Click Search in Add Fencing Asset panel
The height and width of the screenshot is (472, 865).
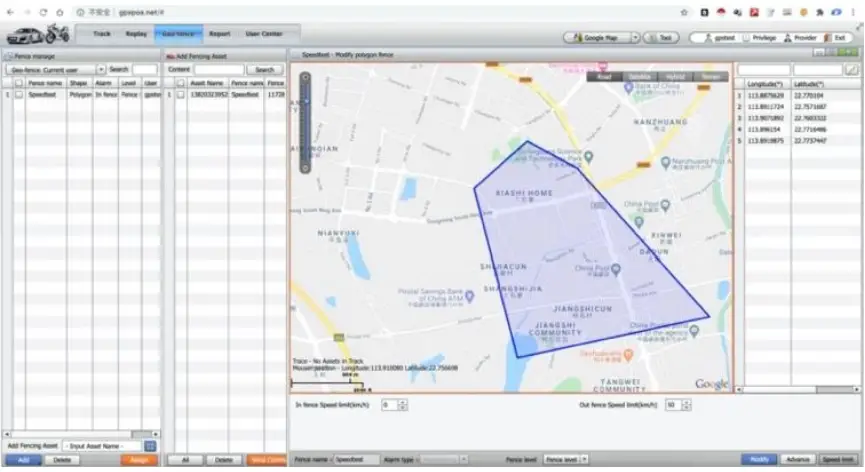[265, 69]
